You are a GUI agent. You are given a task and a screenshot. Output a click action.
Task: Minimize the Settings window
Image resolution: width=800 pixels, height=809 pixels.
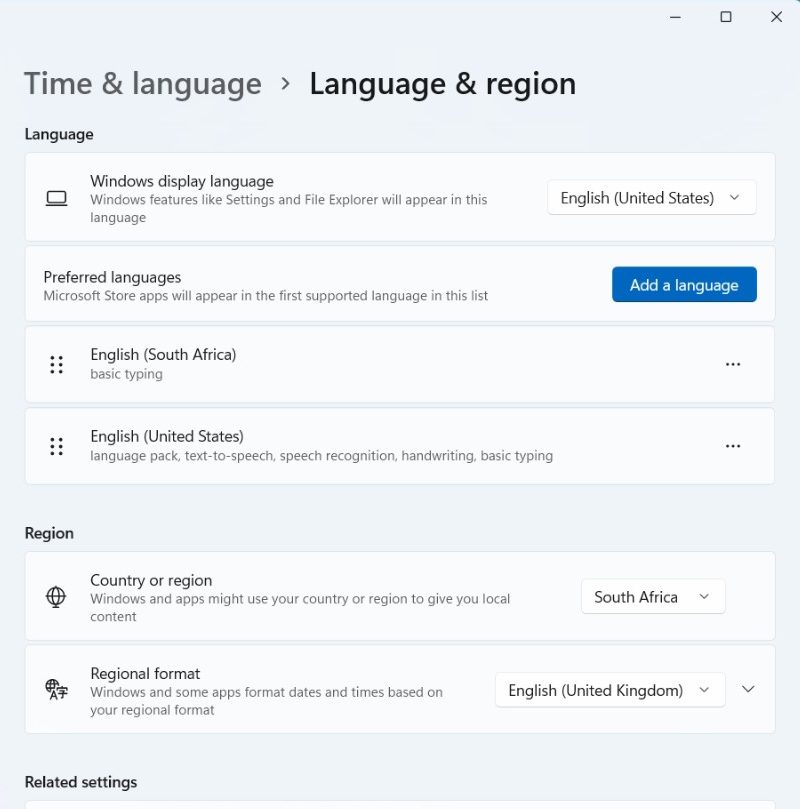pos(675,17)
